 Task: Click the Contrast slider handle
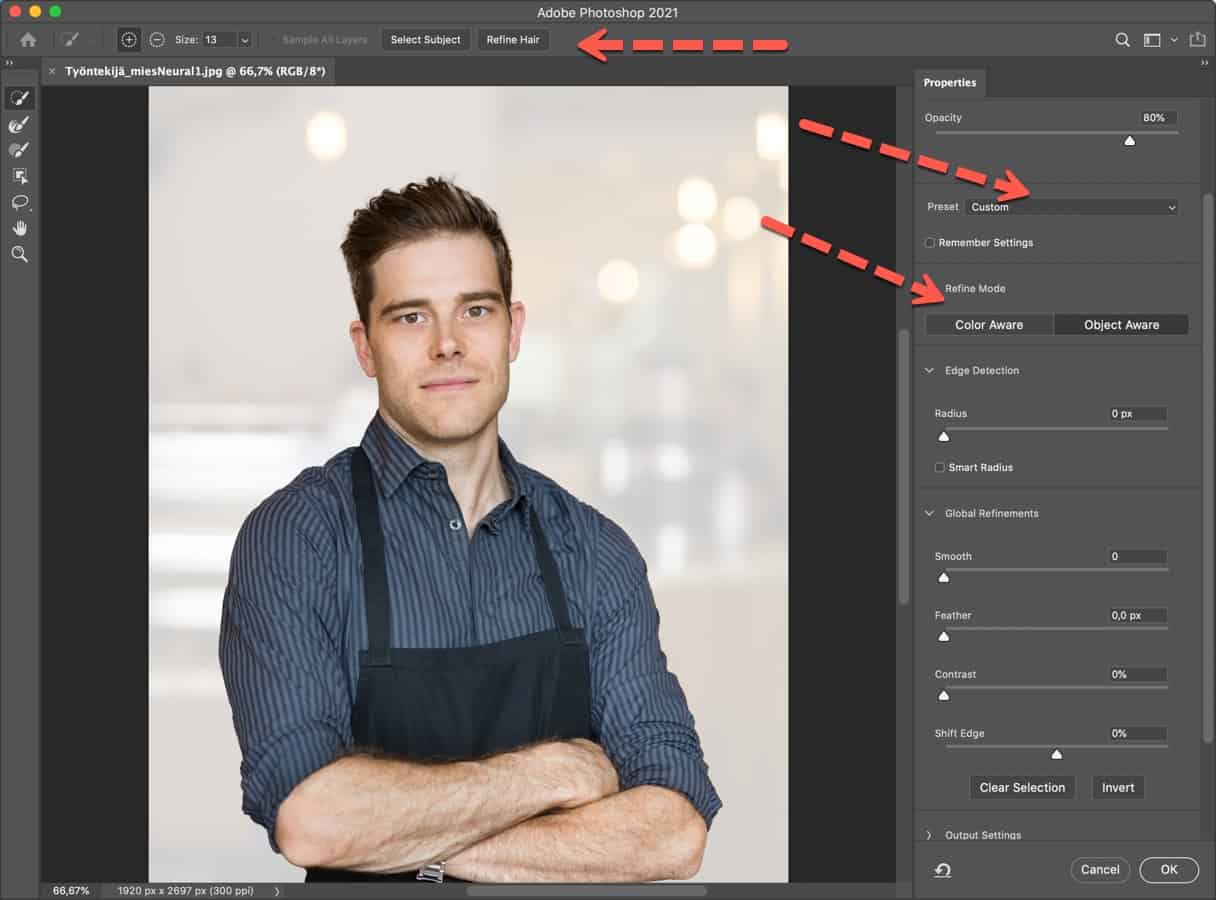pyautogui.click(x=943, y=696)
